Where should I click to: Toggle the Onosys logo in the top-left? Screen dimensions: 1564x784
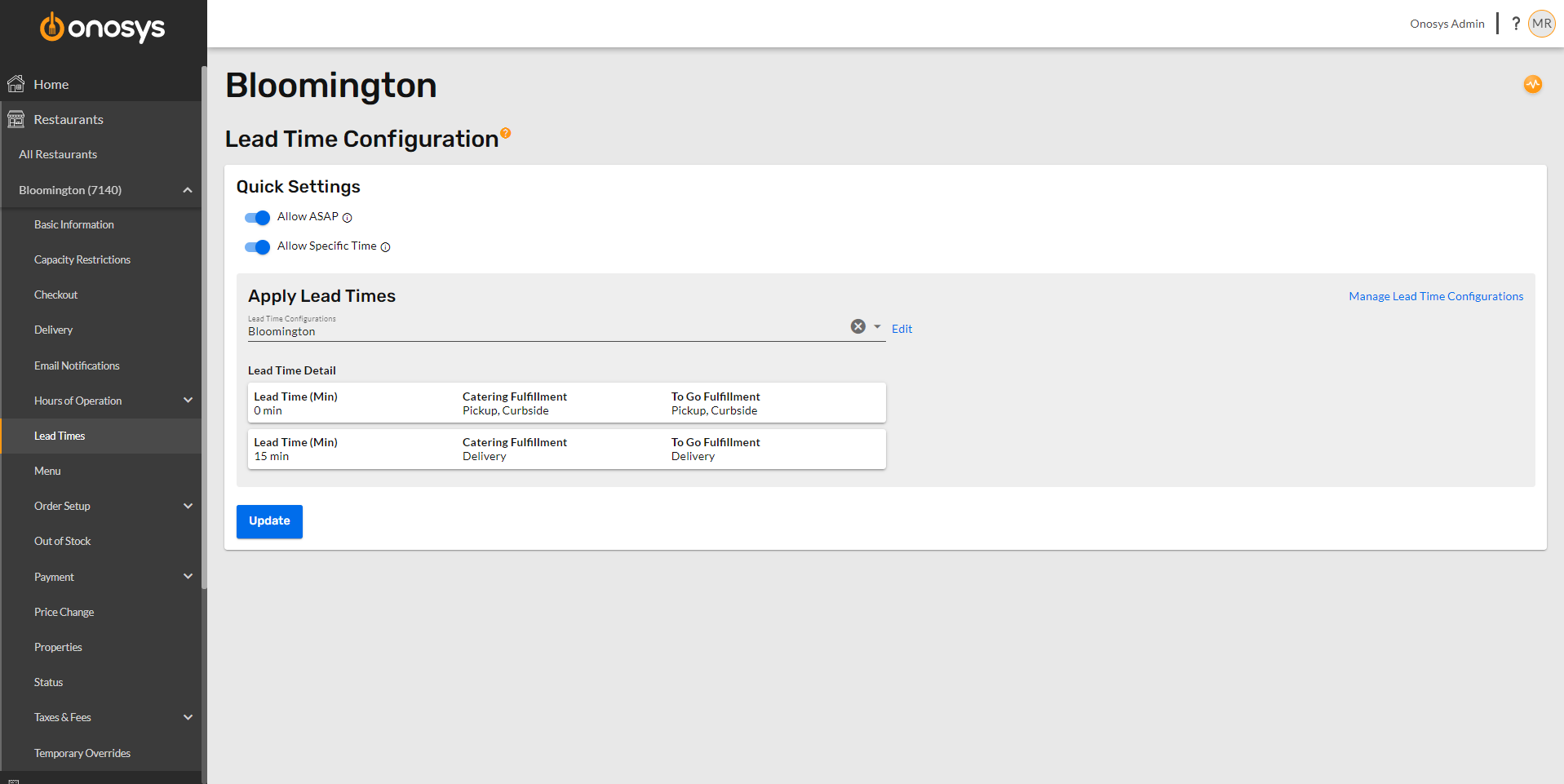tap(102, 27)
